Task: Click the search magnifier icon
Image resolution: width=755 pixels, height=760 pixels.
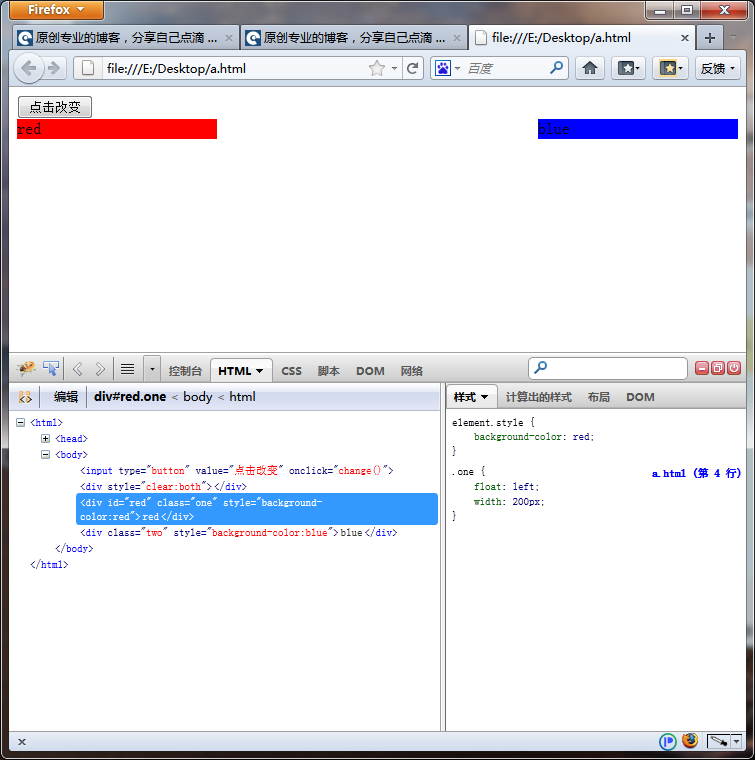Action: pyautogui.click(x=556, y=68)
